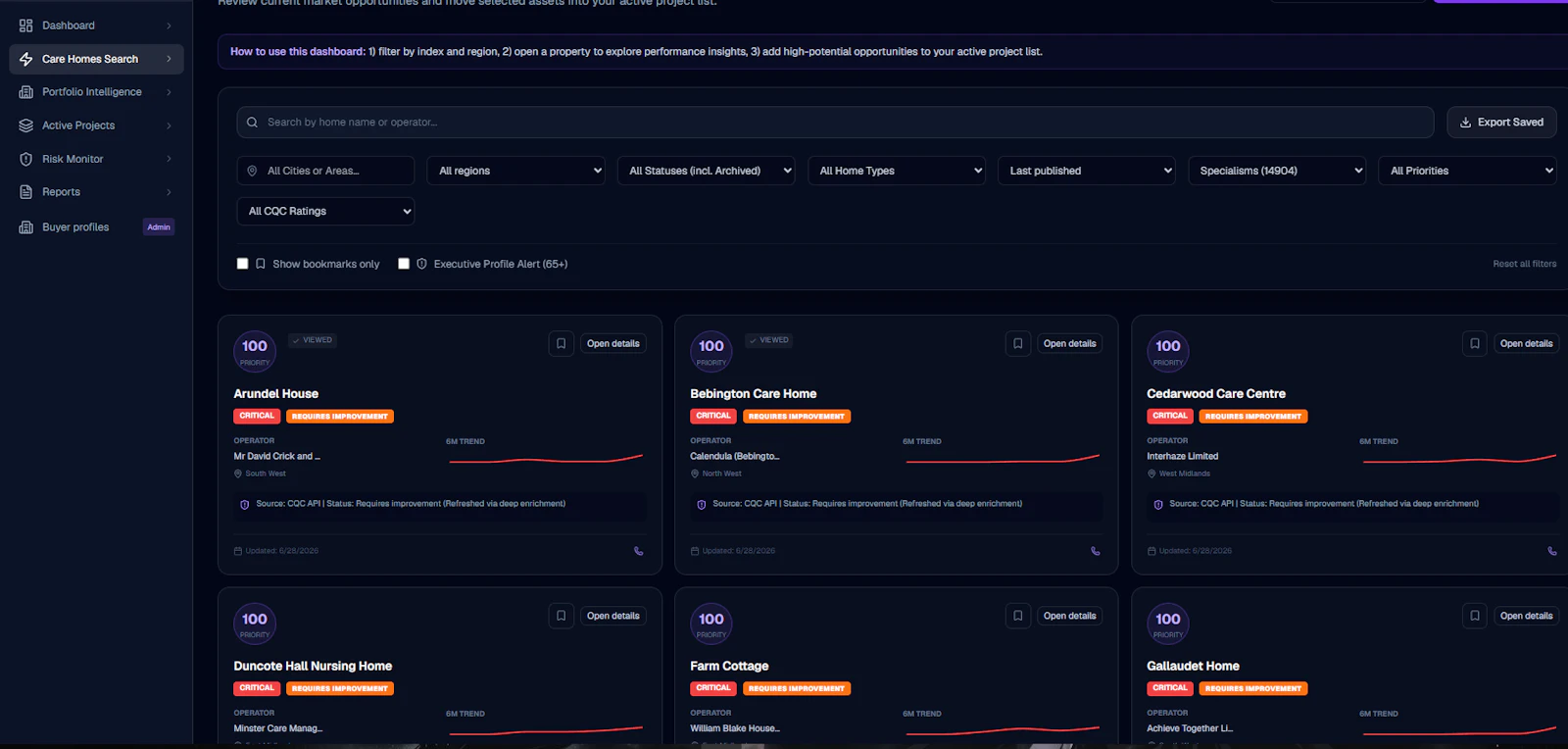Image resolution: width=1568 pixels, height=749 pixels.
Task: Open Risk Monitor page
Action: pos(96,159)
